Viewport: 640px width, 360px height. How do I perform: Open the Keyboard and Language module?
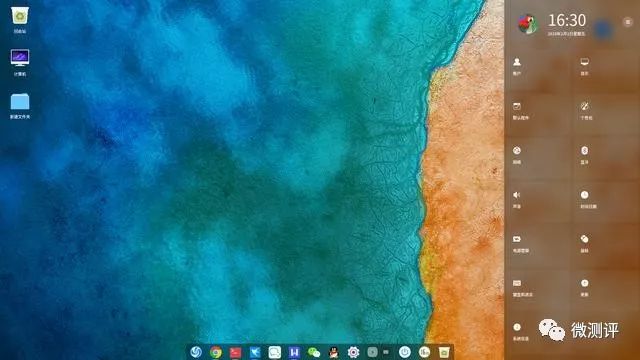[x=522, y=288]
